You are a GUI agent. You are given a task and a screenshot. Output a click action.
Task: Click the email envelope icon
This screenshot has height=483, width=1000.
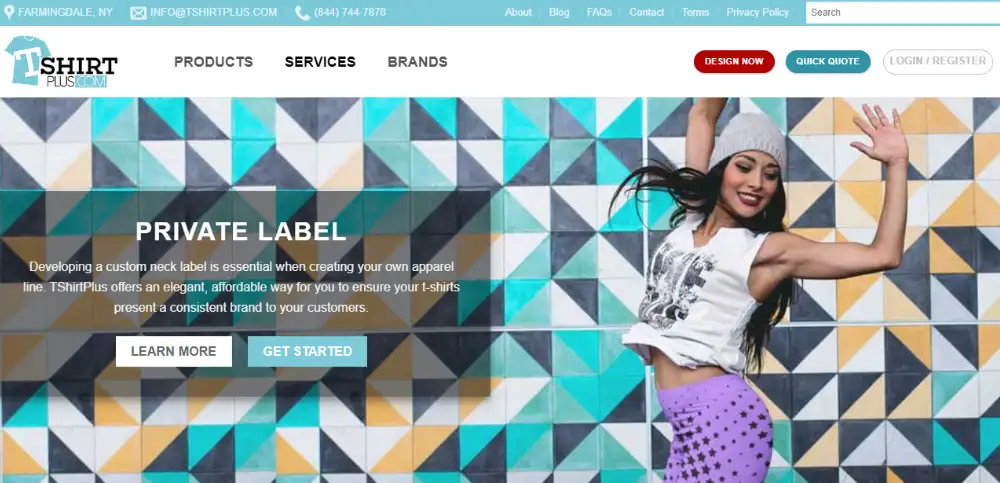tap(138, 13)
